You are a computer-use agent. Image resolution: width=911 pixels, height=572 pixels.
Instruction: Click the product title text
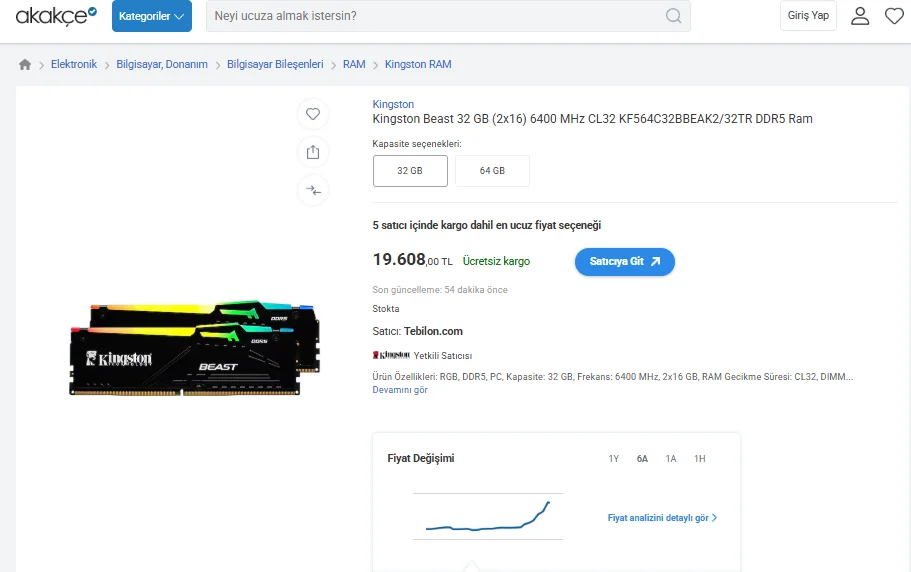[x=593, y=119]
